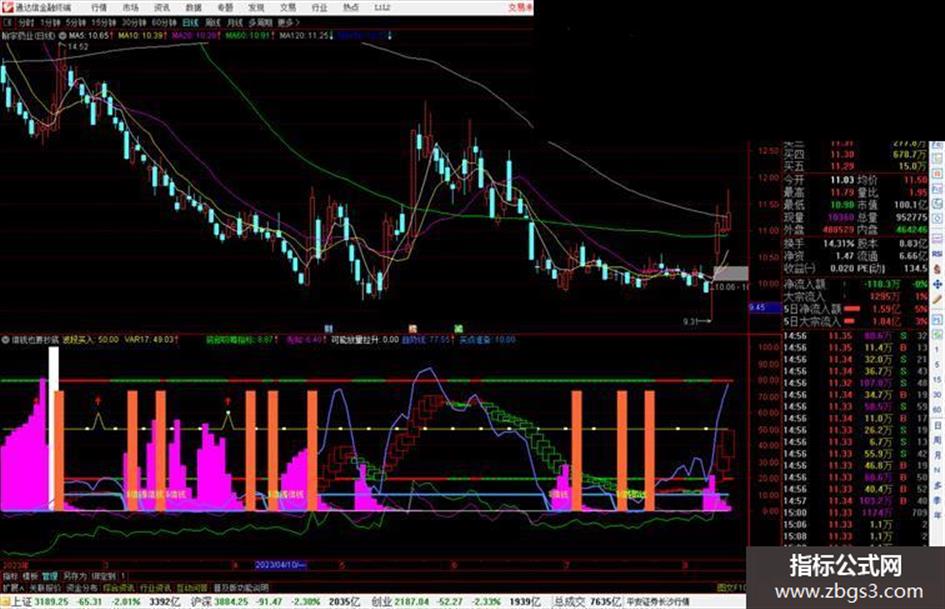Open the 资金分布 bottom tab

(81, 587)
